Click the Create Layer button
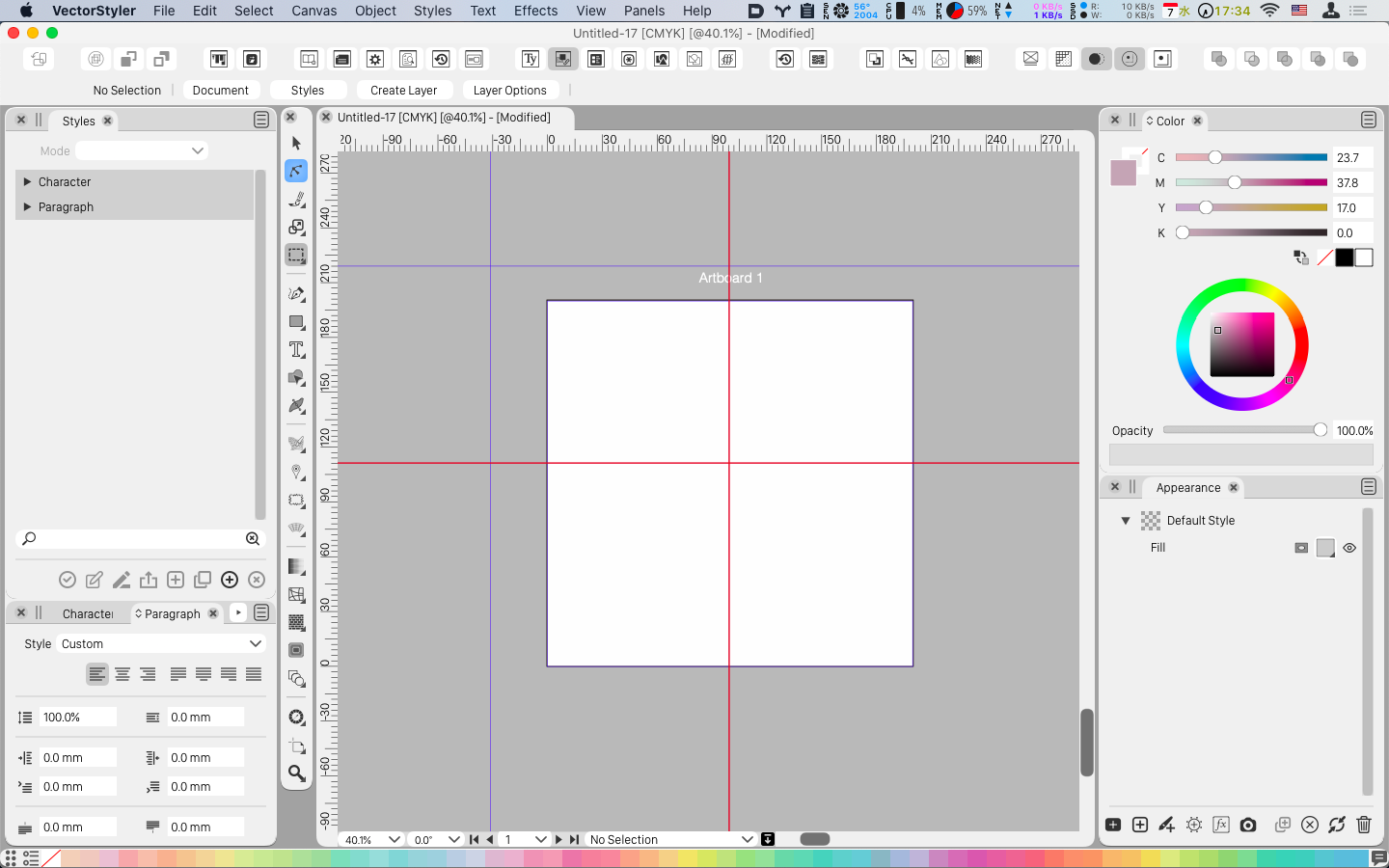Screen dimensions: 1389x868 coord(403,90)
